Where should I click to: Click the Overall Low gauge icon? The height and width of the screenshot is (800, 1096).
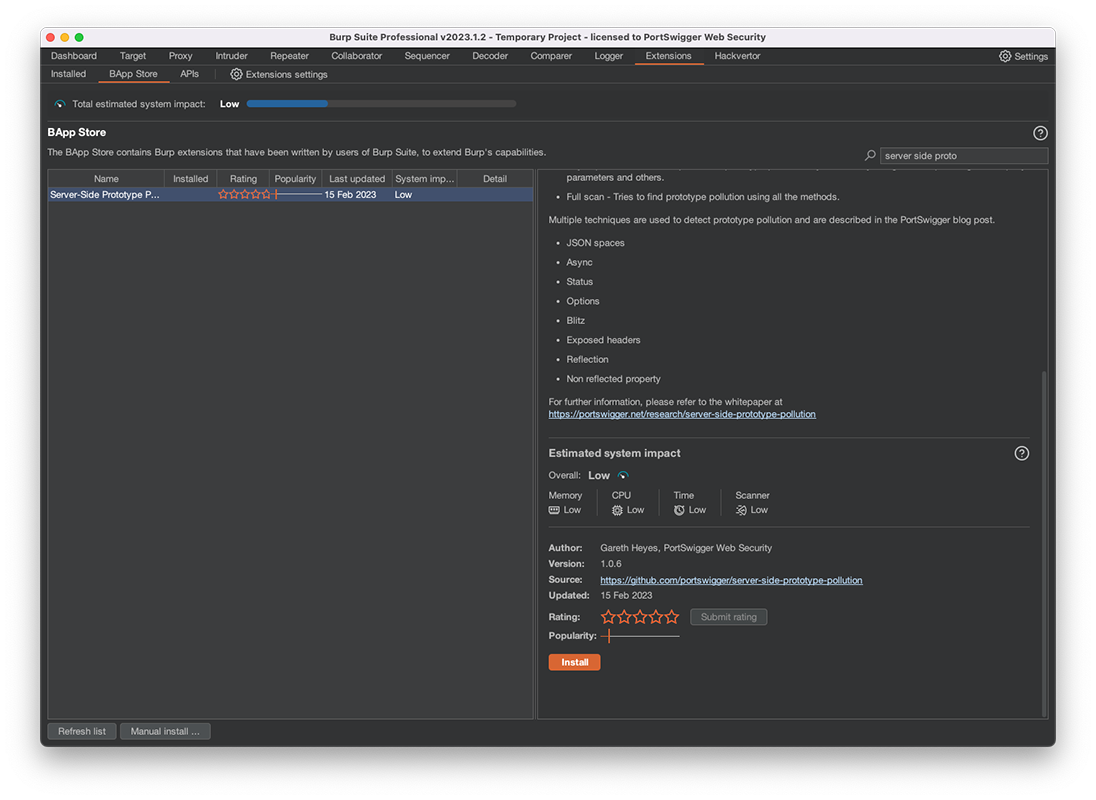click(623, 475)
